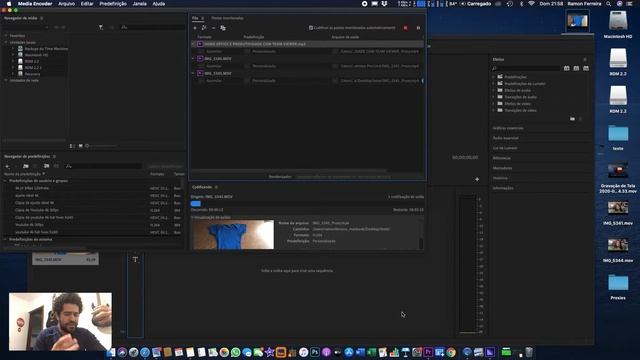Switch media browser to list view
Image resolution: width=640 pixels, height=360 pixels.
coord(72,146)
